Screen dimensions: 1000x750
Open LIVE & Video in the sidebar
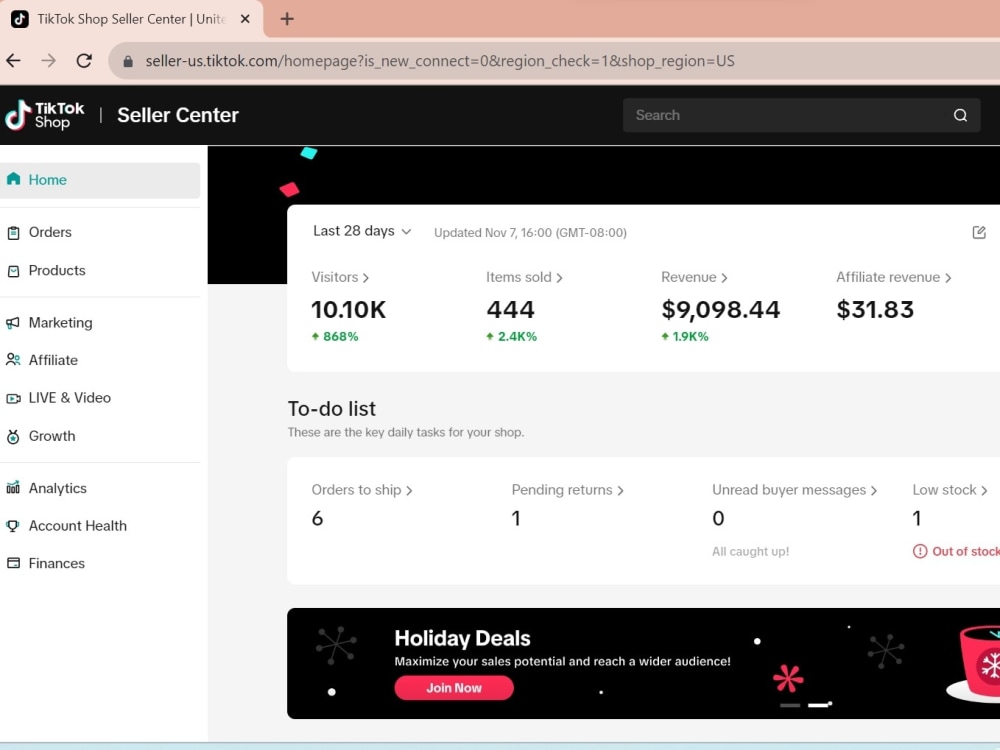[100, 398]
